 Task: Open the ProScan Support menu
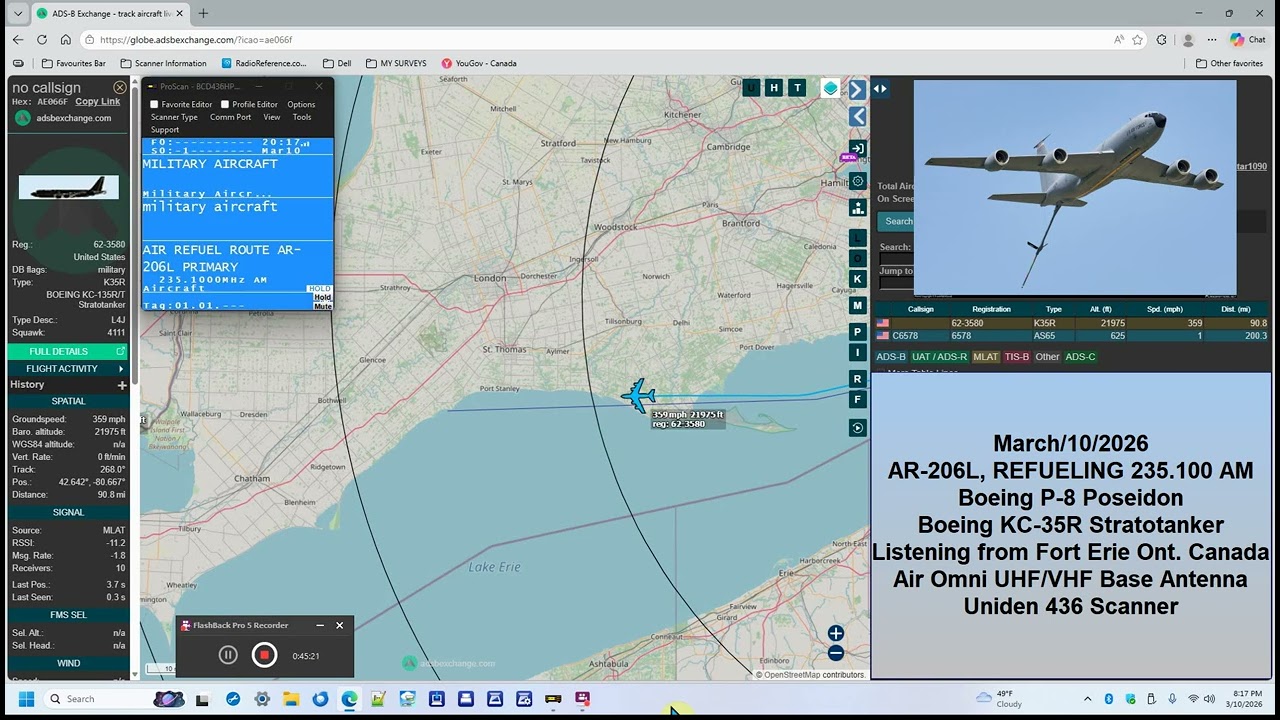[165, 130]
